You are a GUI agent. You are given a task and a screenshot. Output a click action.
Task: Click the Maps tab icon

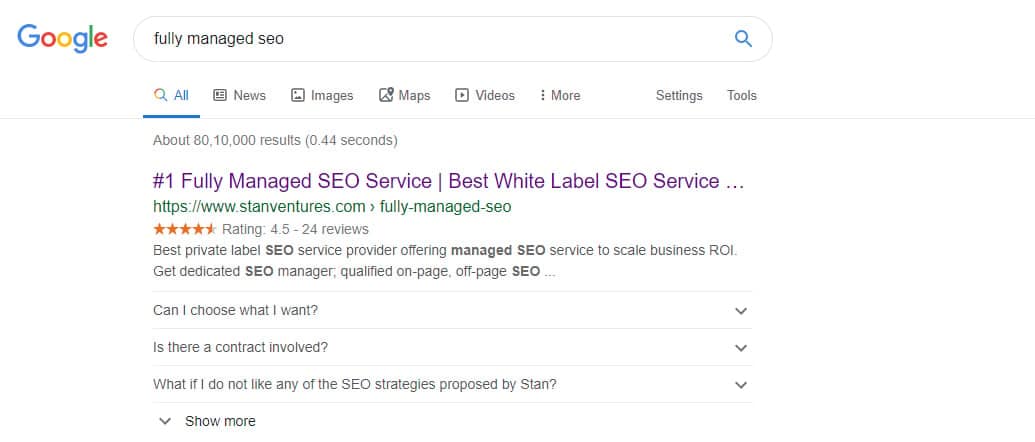click(386, 95)
